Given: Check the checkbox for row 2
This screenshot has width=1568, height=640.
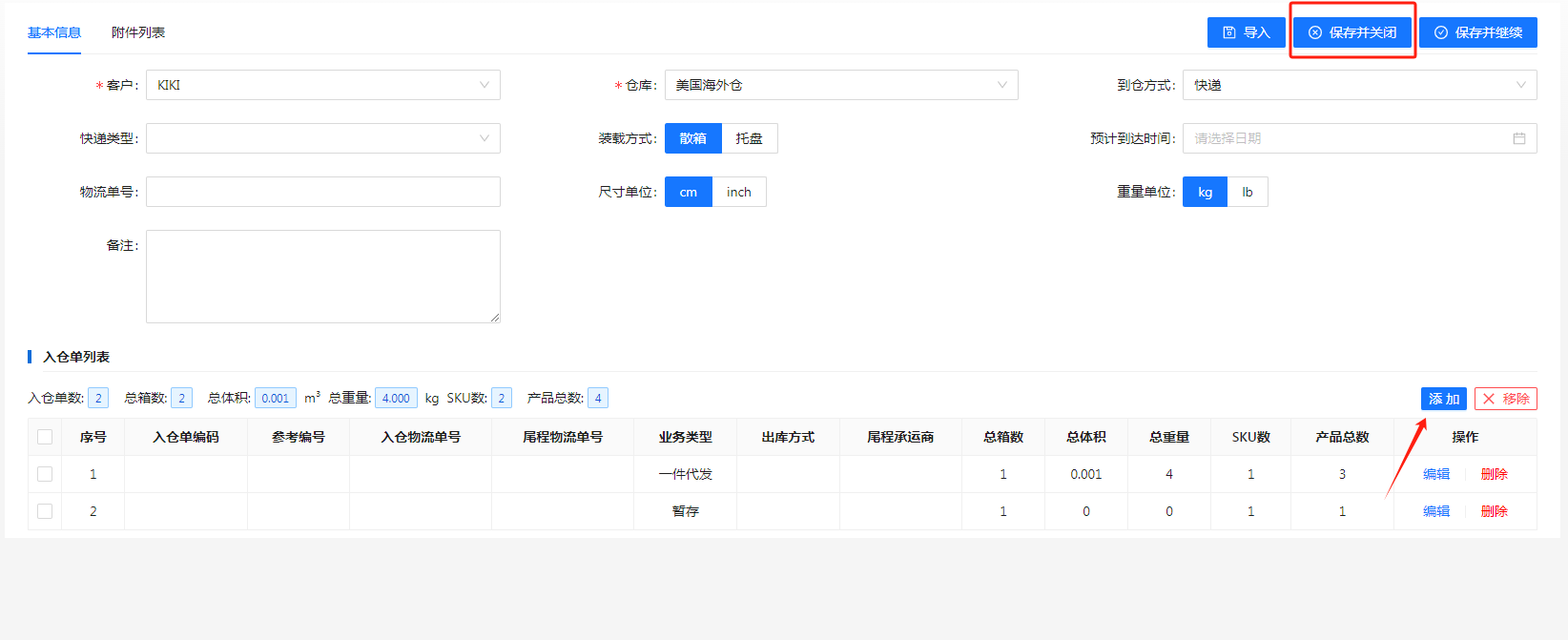Looking at the screenshot, I should pyautogui.click(x=45, y=511).
